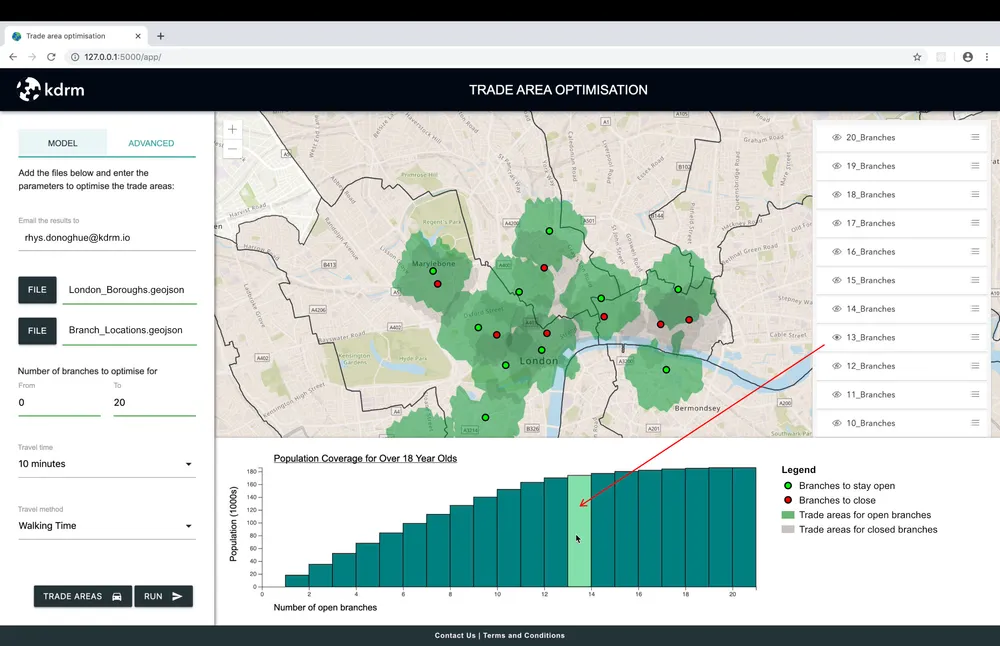Zoom out the map with minus button
The image size is (1000, 646).
(232, 150)
